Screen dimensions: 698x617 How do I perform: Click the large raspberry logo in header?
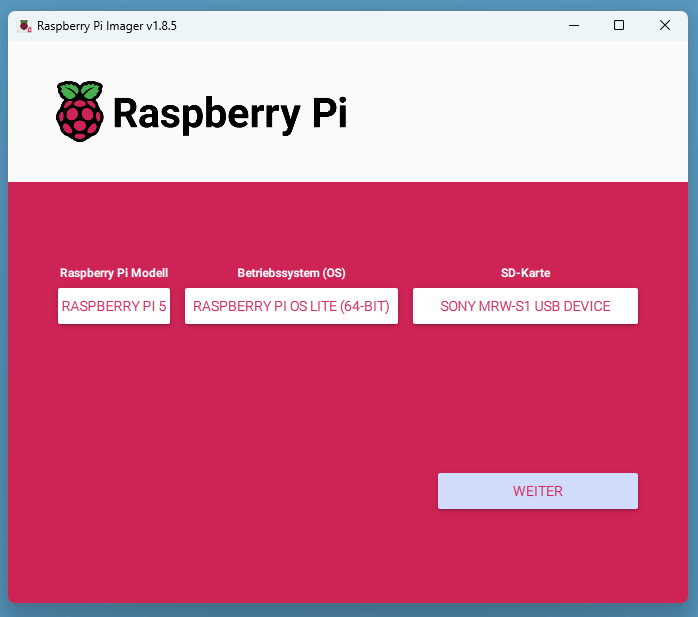(x=79, y=111)
